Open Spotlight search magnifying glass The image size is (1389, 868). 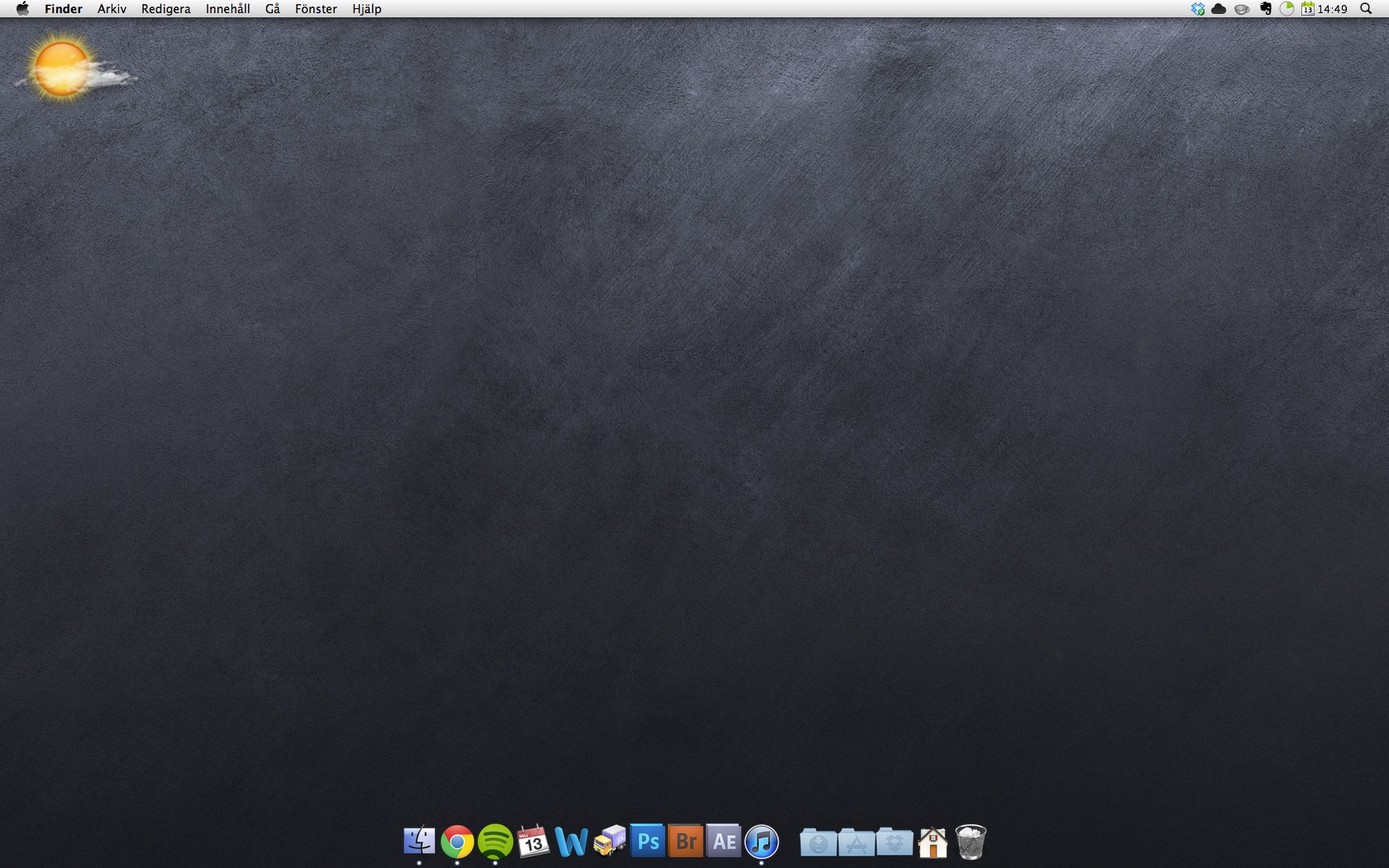(1366, 9)
